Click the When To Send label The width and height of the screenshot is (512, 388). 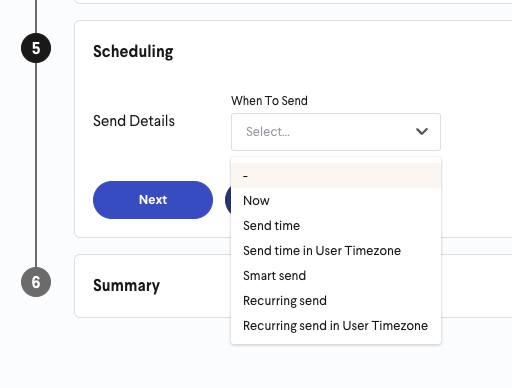(x=269, y=101)
